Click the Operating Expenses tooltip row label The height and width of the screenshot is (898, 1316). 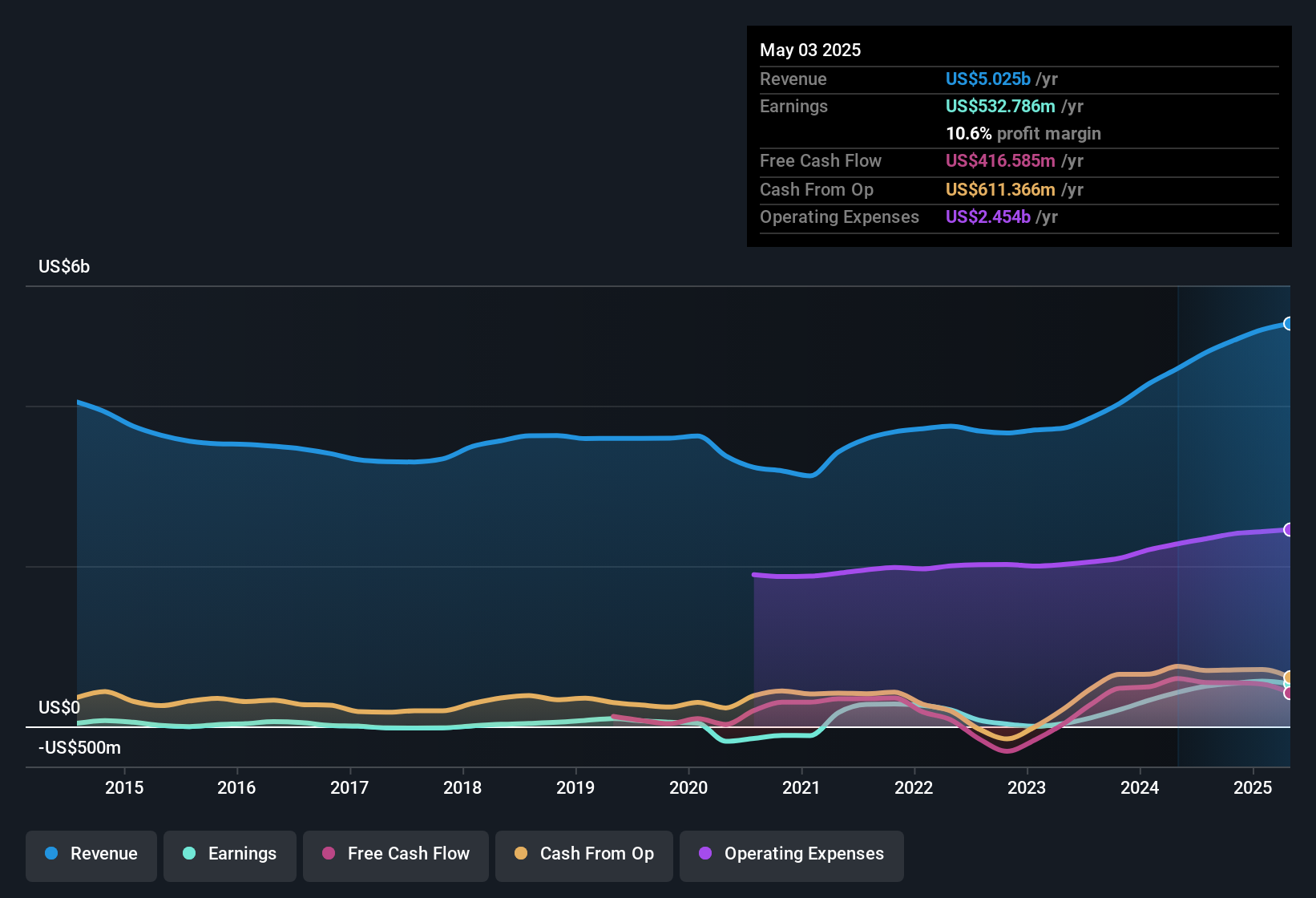pyautogui.click(x=839, y=217)
